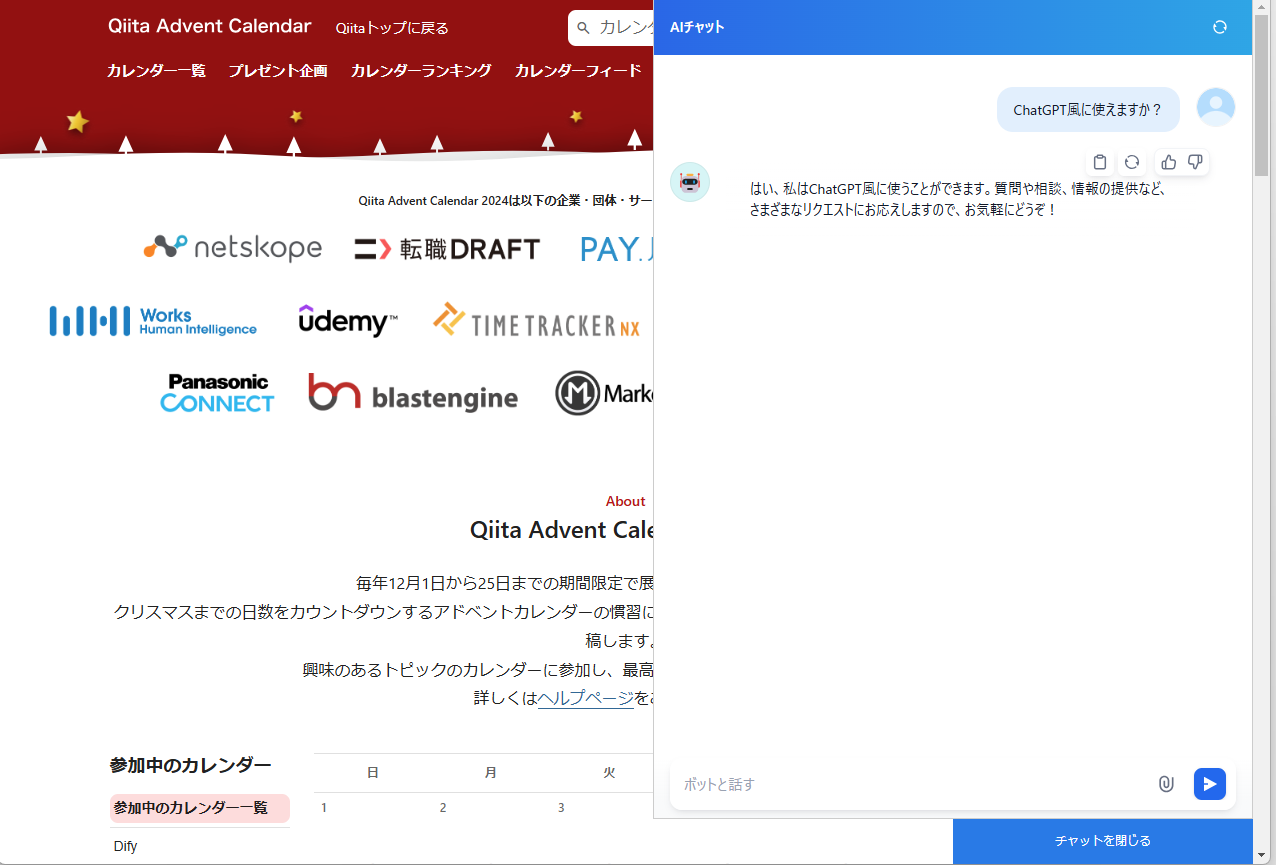
Task: Open the netskope sponsor logo
Action: tap(233, 247)
